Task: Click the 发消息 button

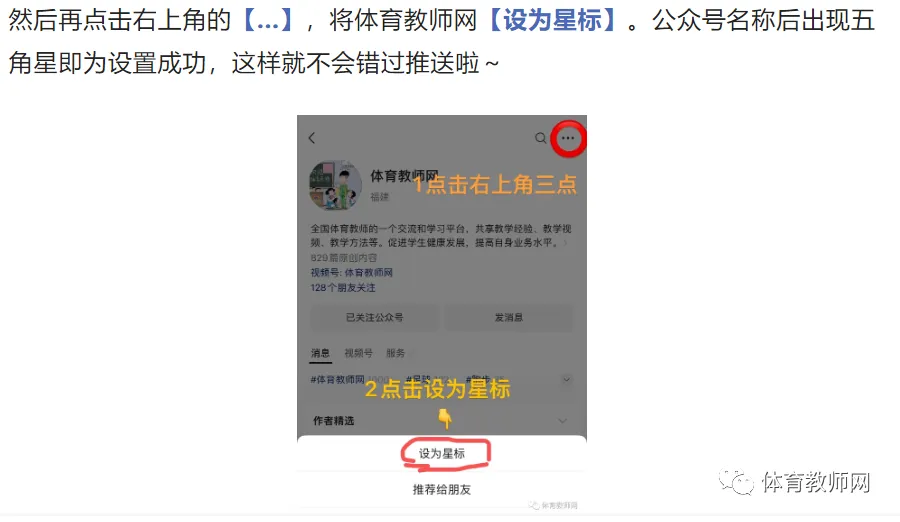Action: click(x=509, y=318)
